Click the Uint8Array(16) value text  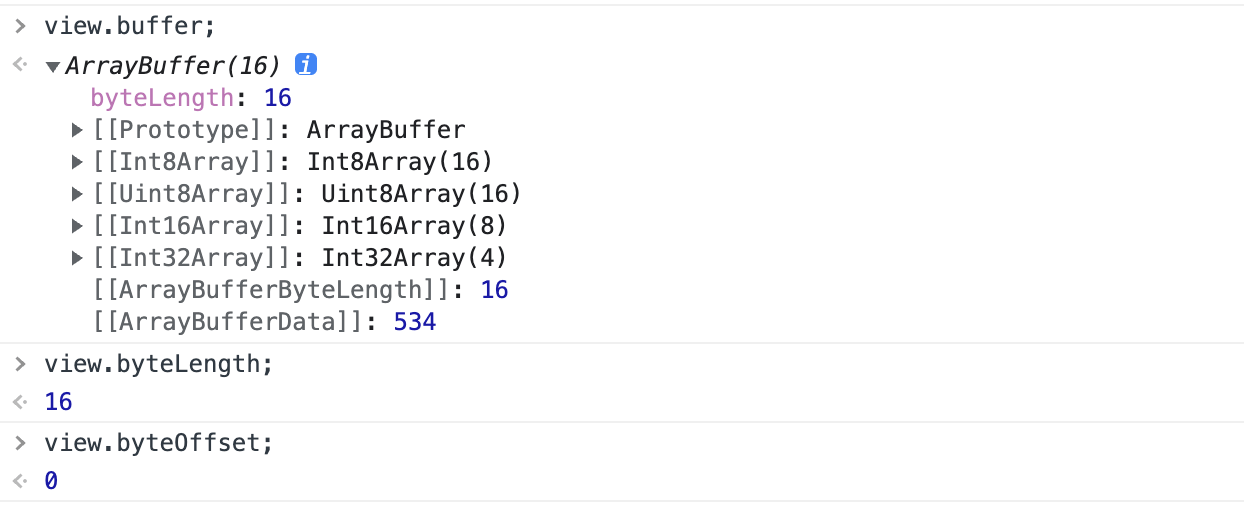(422, 194)
